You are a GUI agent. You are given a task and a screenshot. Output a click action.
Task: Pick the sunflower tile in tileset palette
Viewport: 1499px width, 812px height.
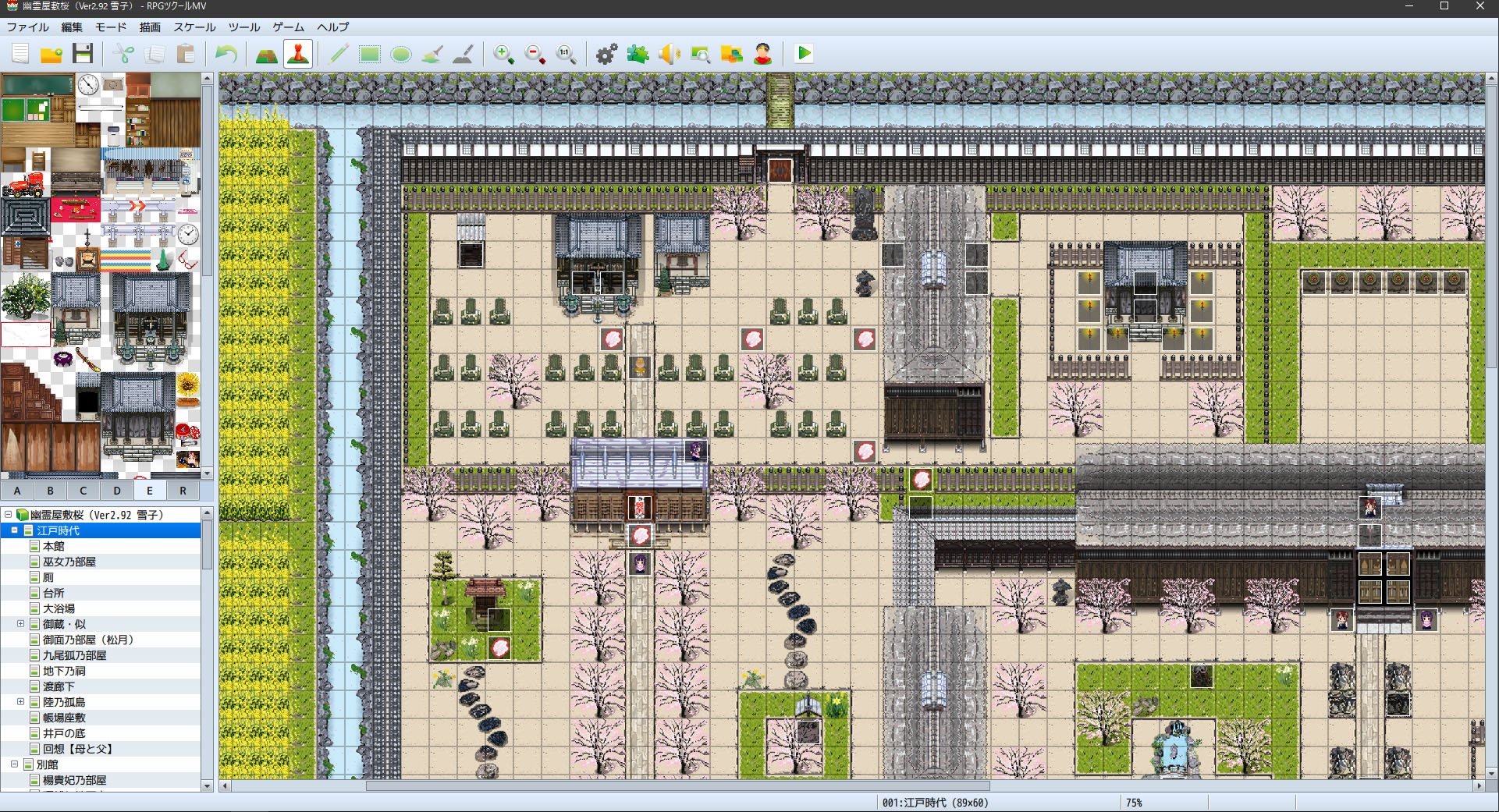[188, 385]
